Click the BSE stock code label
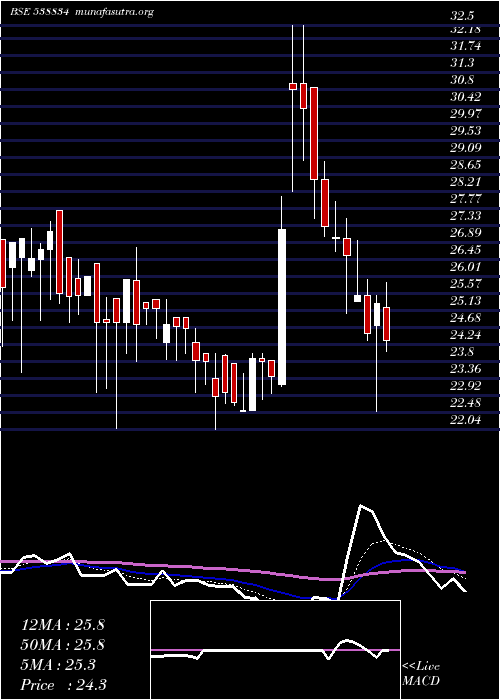Screen dimensions: 500x700 (40, 12)
